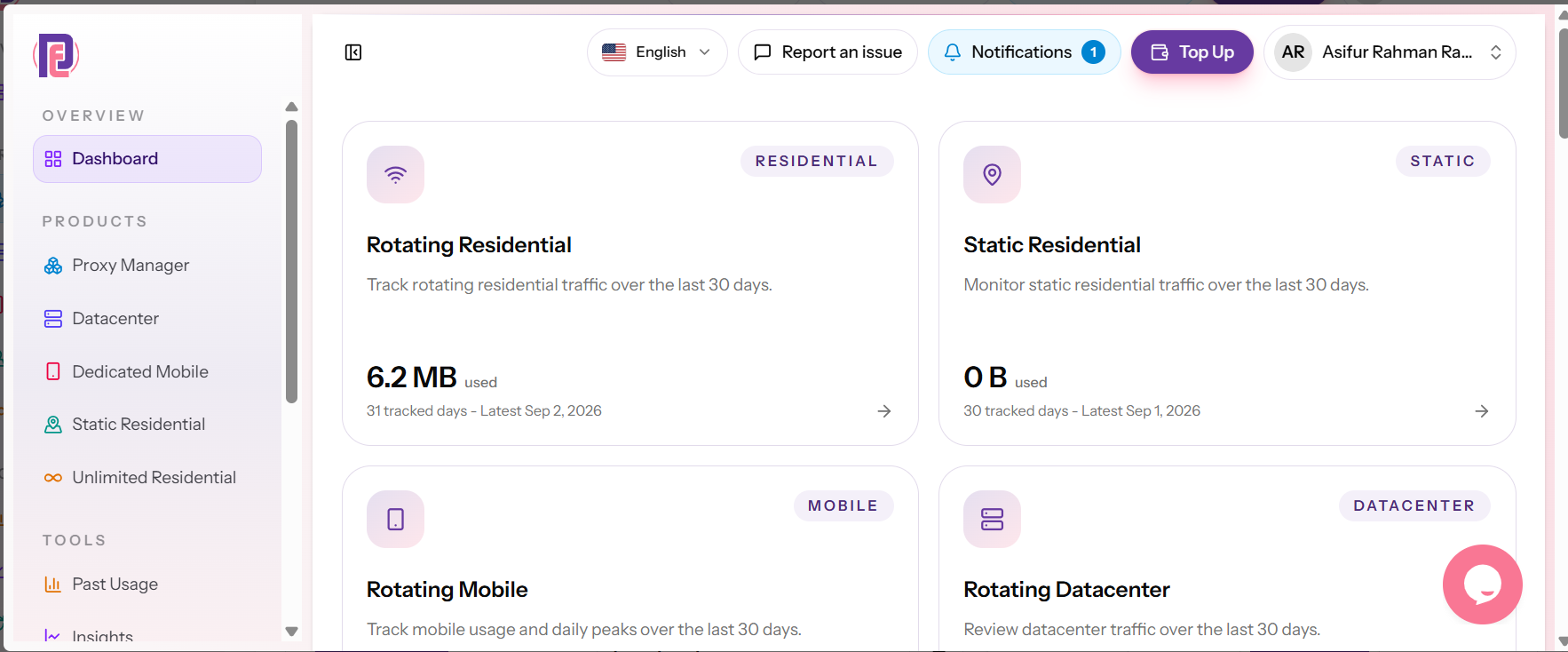Click the Past Usage bar chart icon

[x=53, y=584]
